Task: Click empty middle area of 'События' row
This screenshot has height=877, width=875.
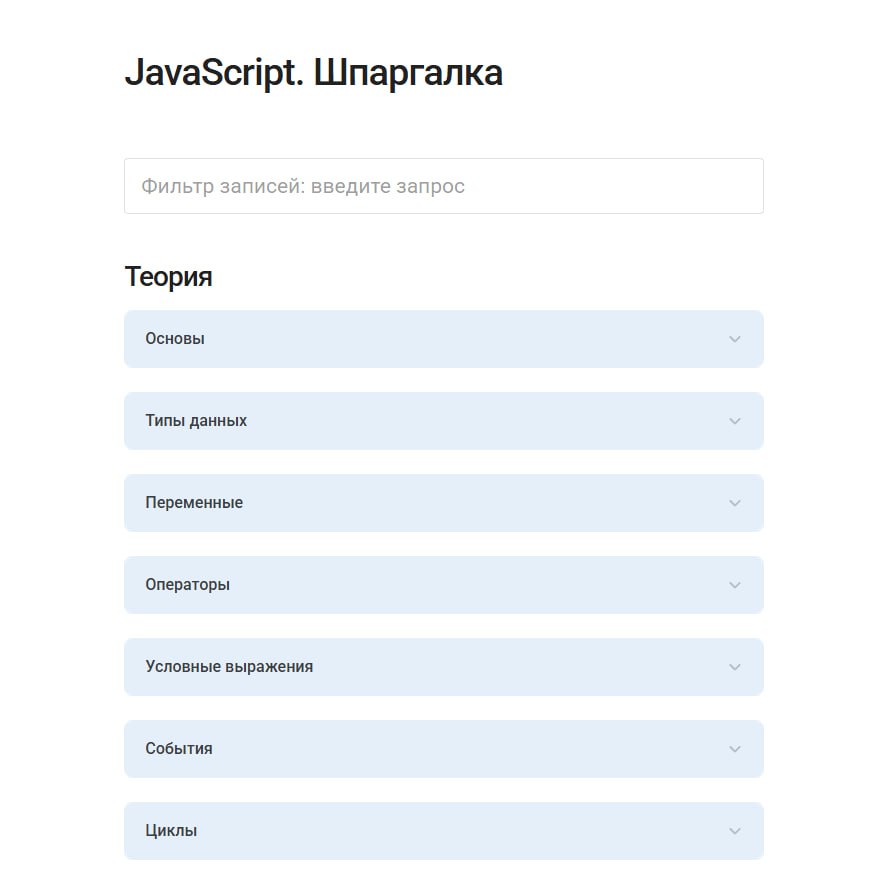Action: (x=450, y=749)
